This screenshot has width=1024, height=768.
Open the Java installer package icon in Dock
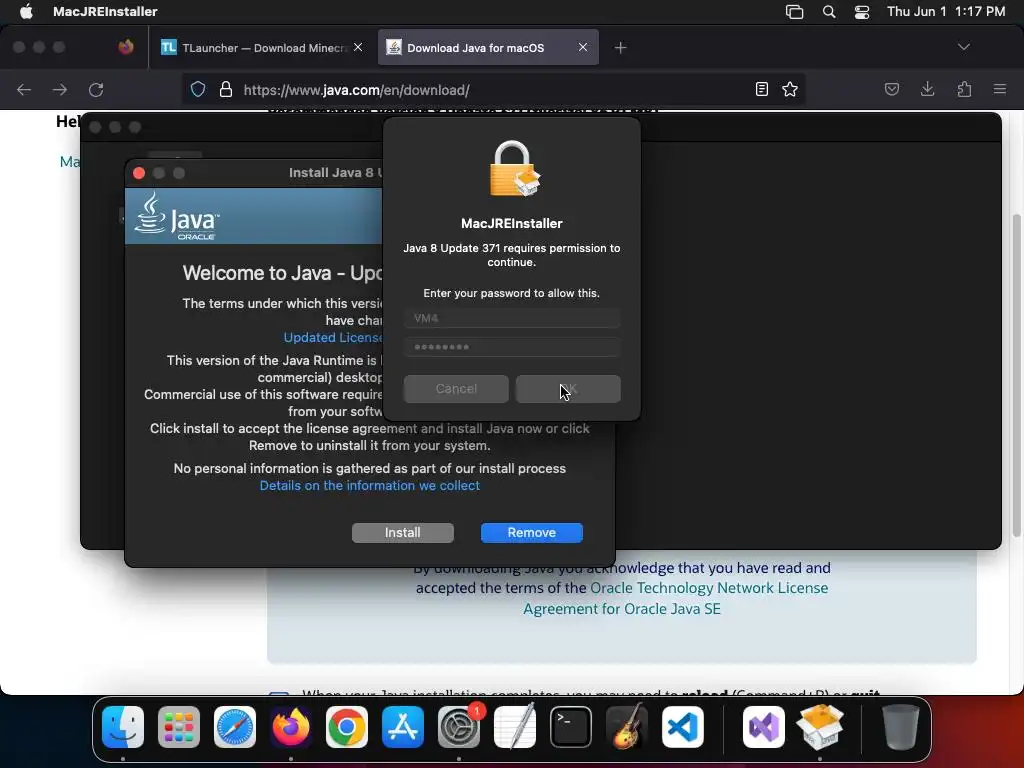point(820,727)
